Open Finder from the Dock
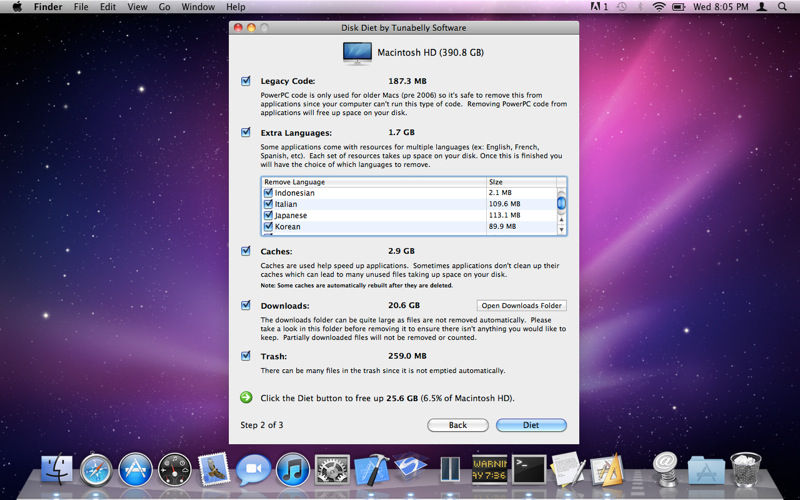The width and height of the screenshot is (800, 500). tap(57, 469)
